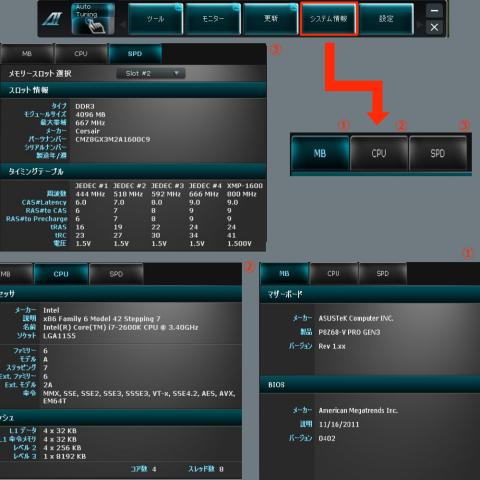The image size is (480, 480).
Task: Minimize the AI Suite bar
Action: tap(434, 11)
